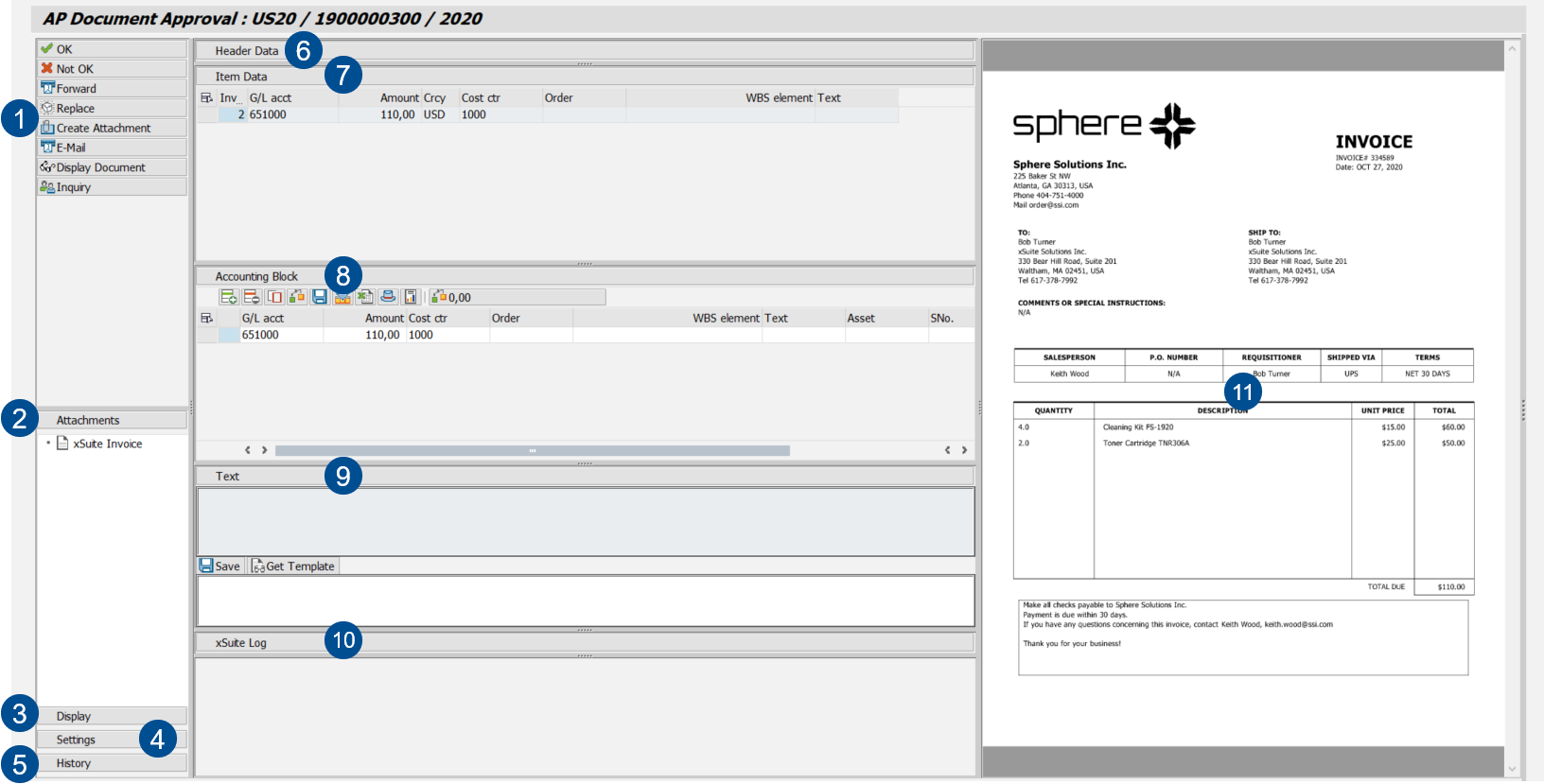Collapse the Attachments panel header
Screen dimensions: 1544x784
[112, 420]
